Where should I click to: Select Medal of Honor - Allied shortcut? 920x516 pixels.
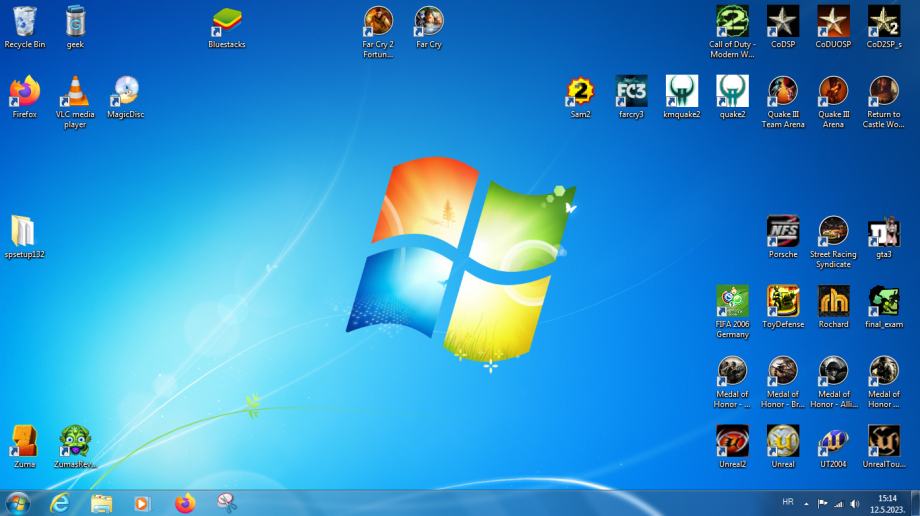click(833, 382)
